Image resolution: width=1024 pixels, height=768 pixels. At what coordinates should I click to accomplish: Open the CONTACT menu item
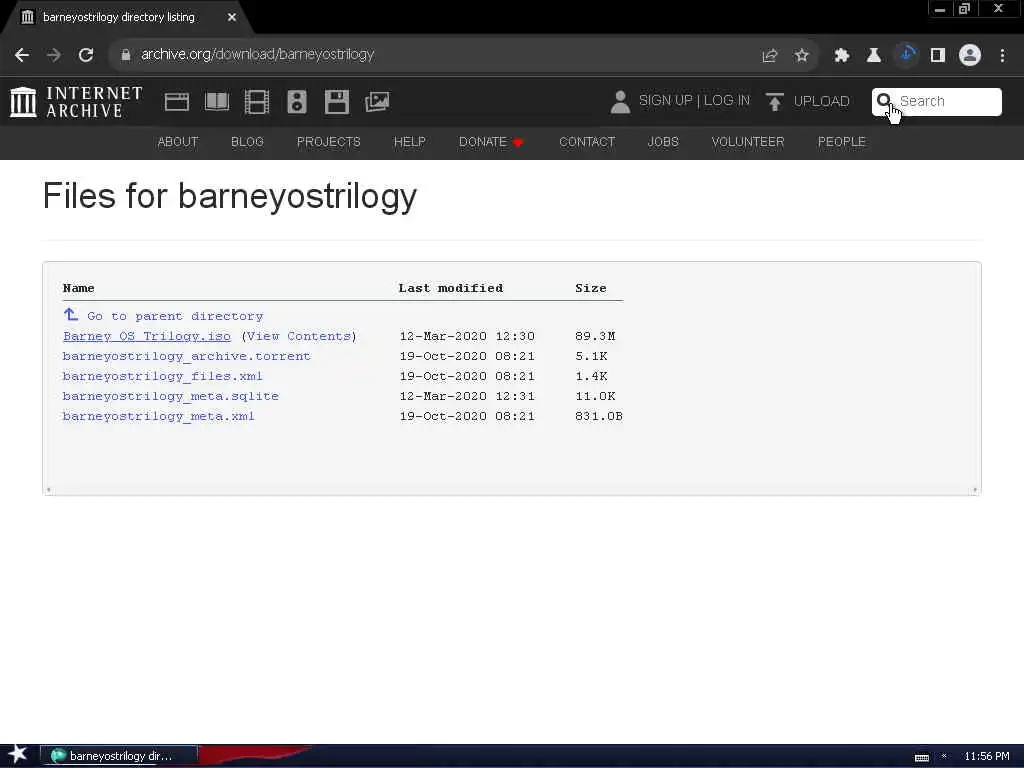pyautogui.click(x=586, y=142)
